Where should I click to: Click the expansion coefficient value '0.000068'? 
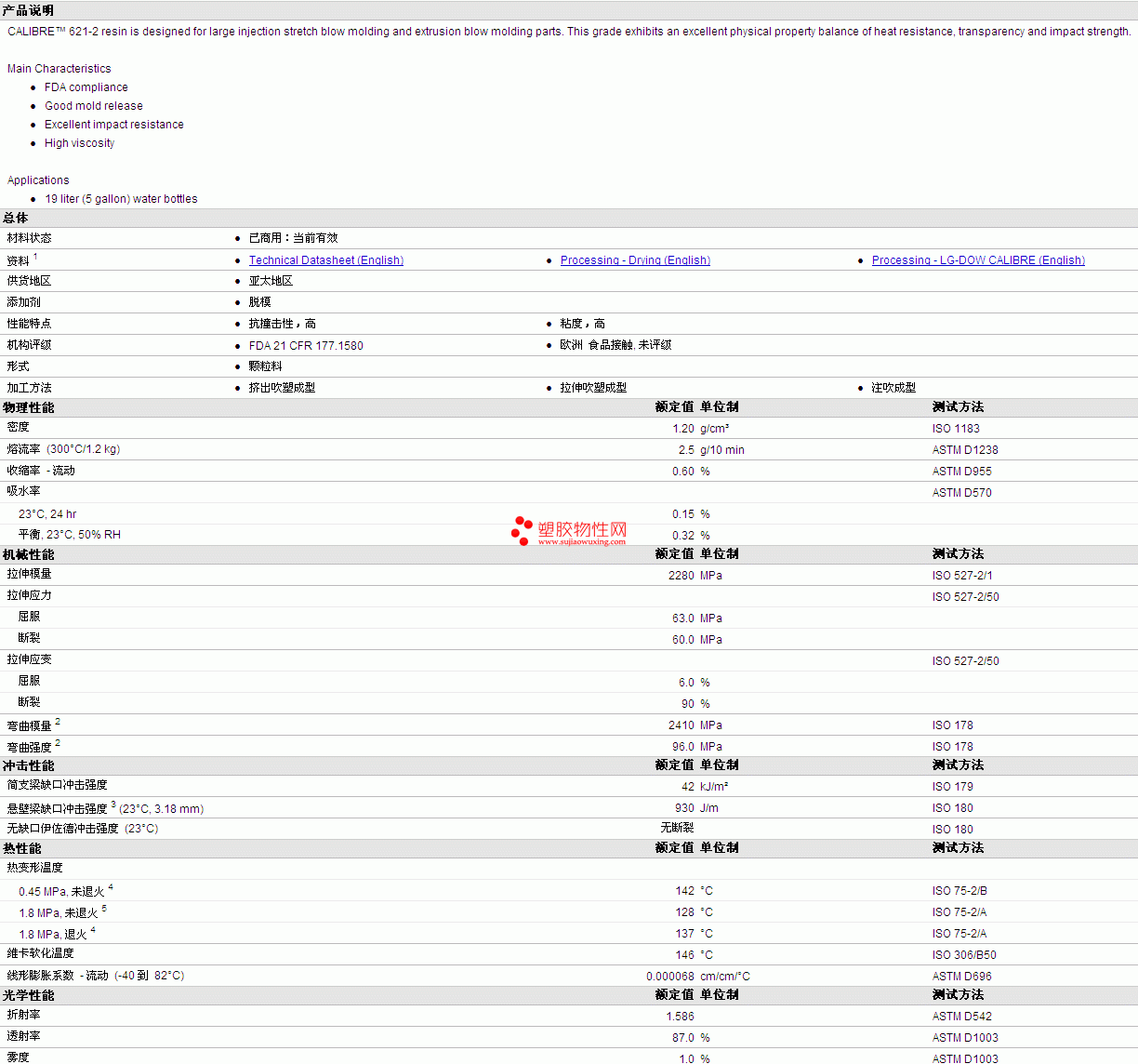(670, 977)
